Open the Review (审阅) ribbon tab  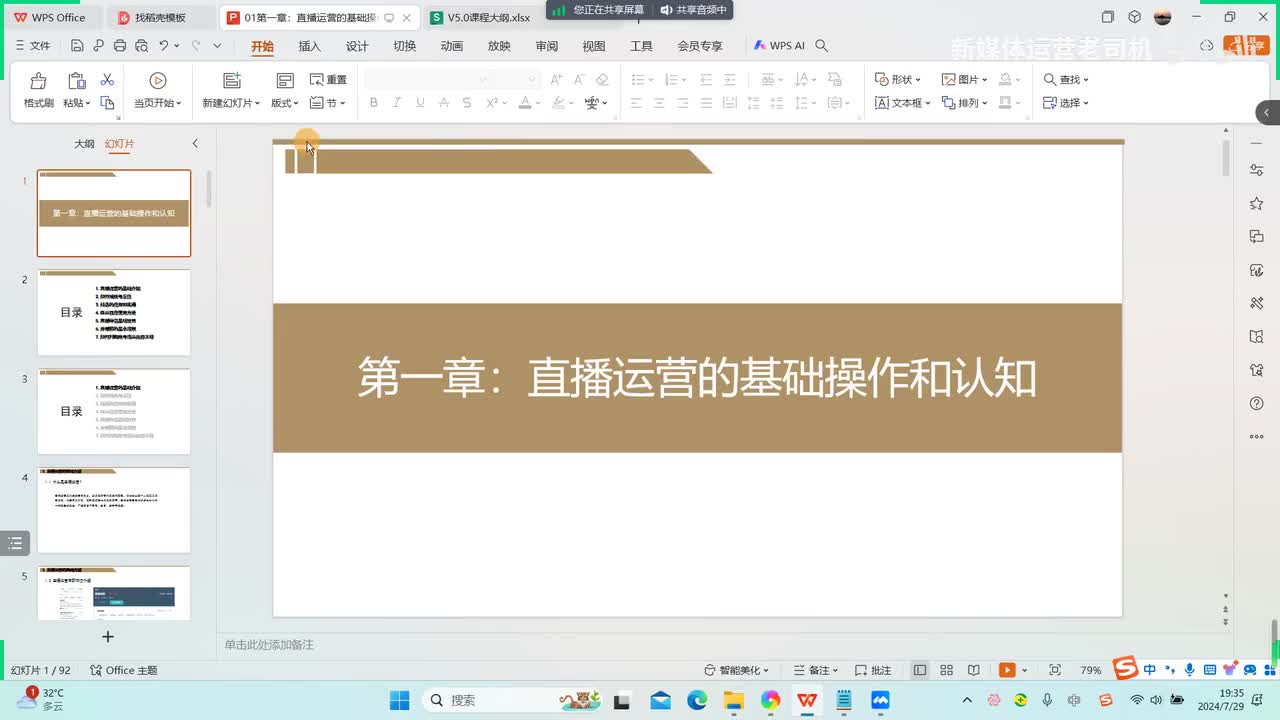tap(546, 46)
